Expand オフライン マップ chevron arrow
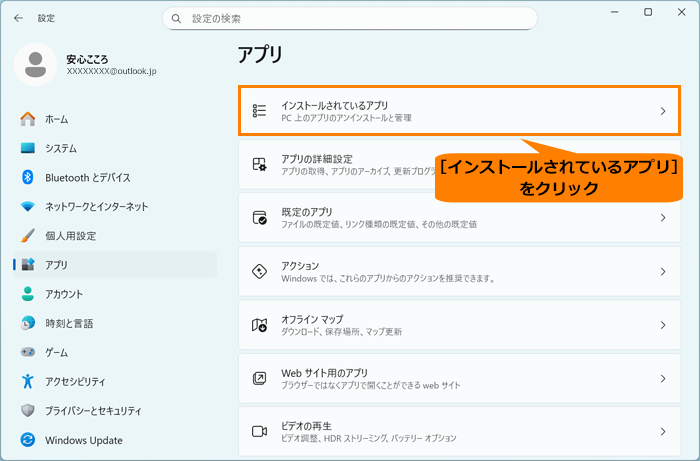The height and width of the screenshot is (461, 700). pos(663,325)
